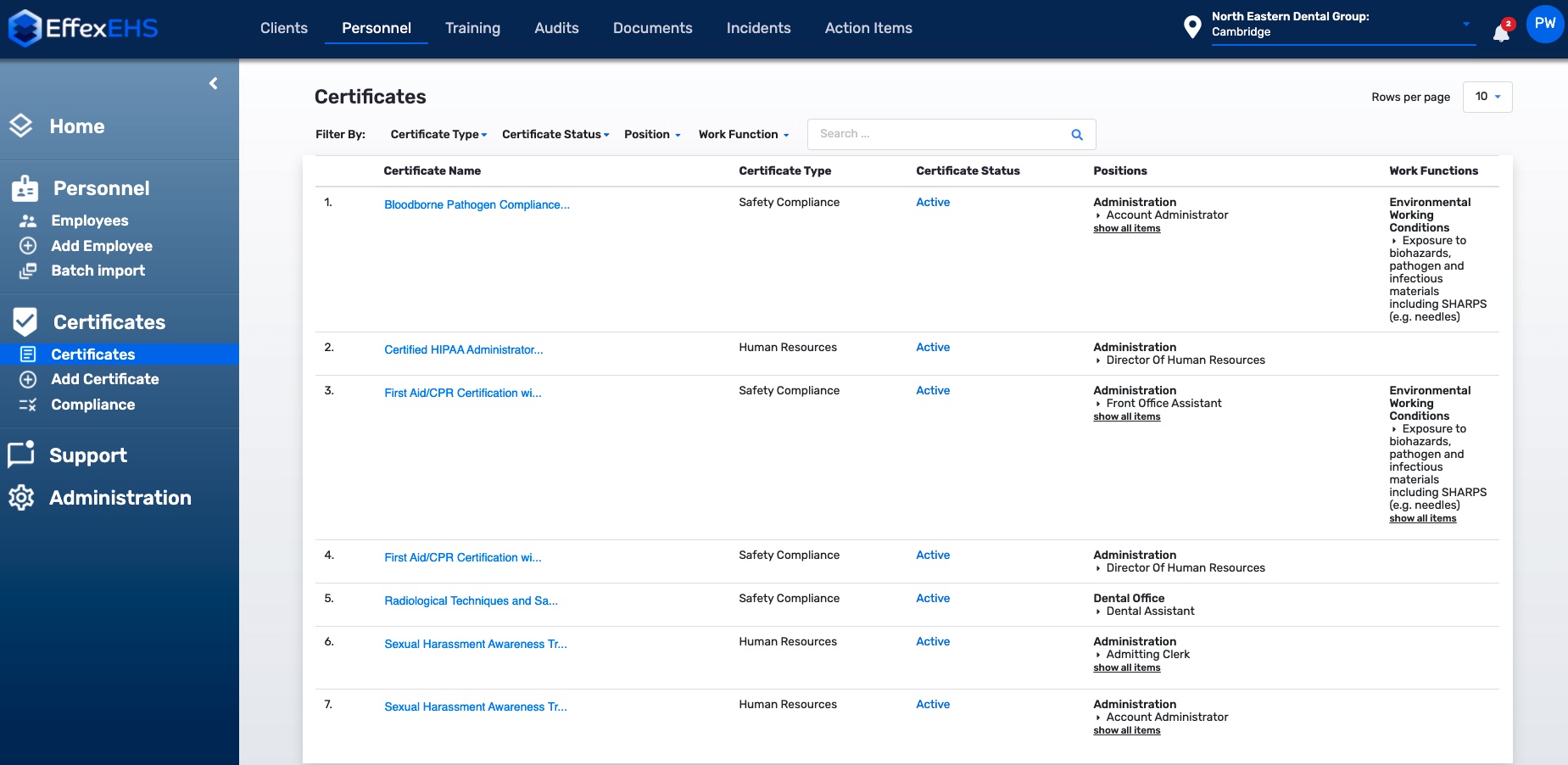Expand the Rows per page dropdown
The image size is (1568, 765).
pyautogui.click(x=1487, y=97)
